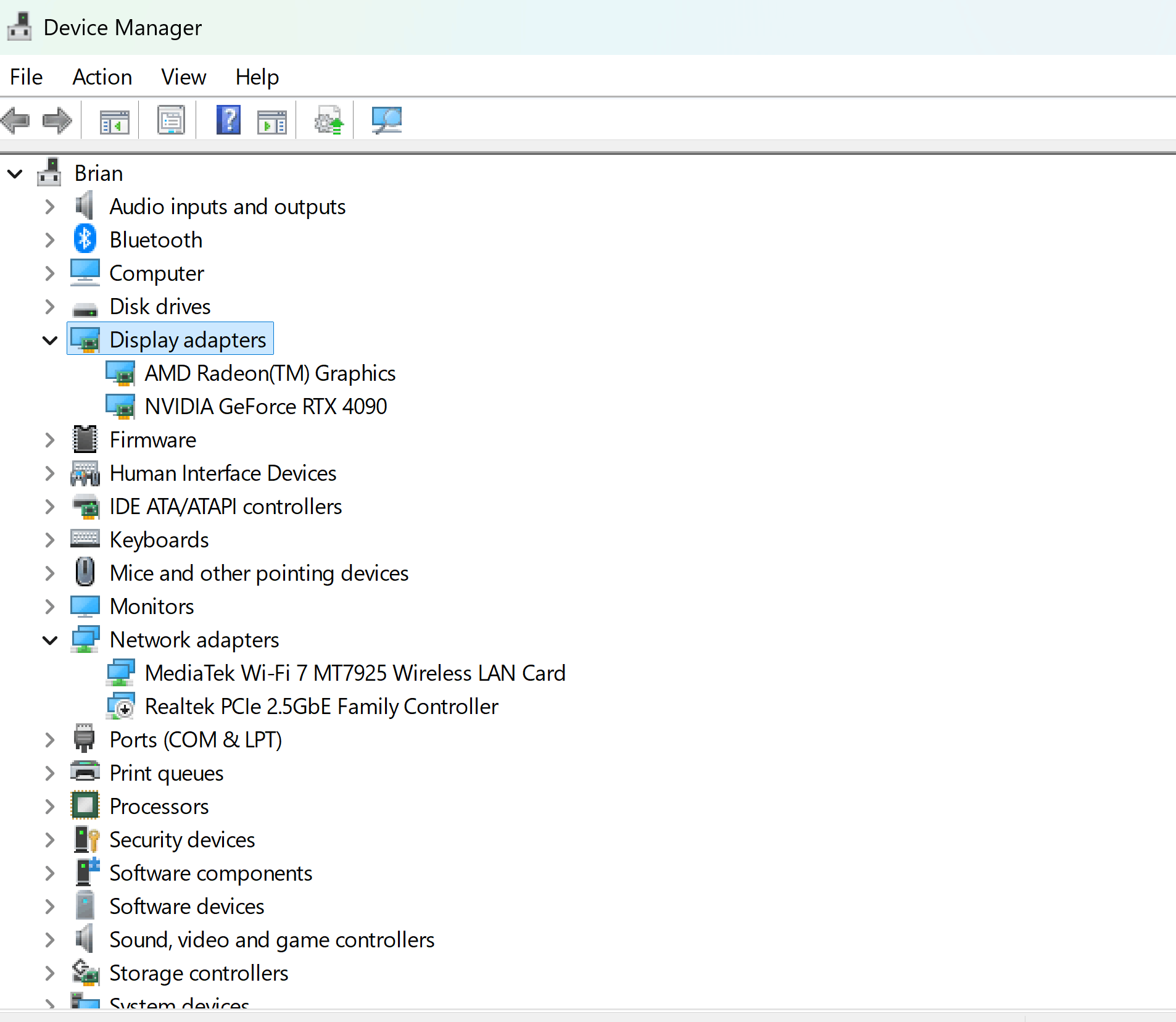Click the Keyboards category icon
The width and height of the screenshot is (1176, 1022).
click(85, 539)
